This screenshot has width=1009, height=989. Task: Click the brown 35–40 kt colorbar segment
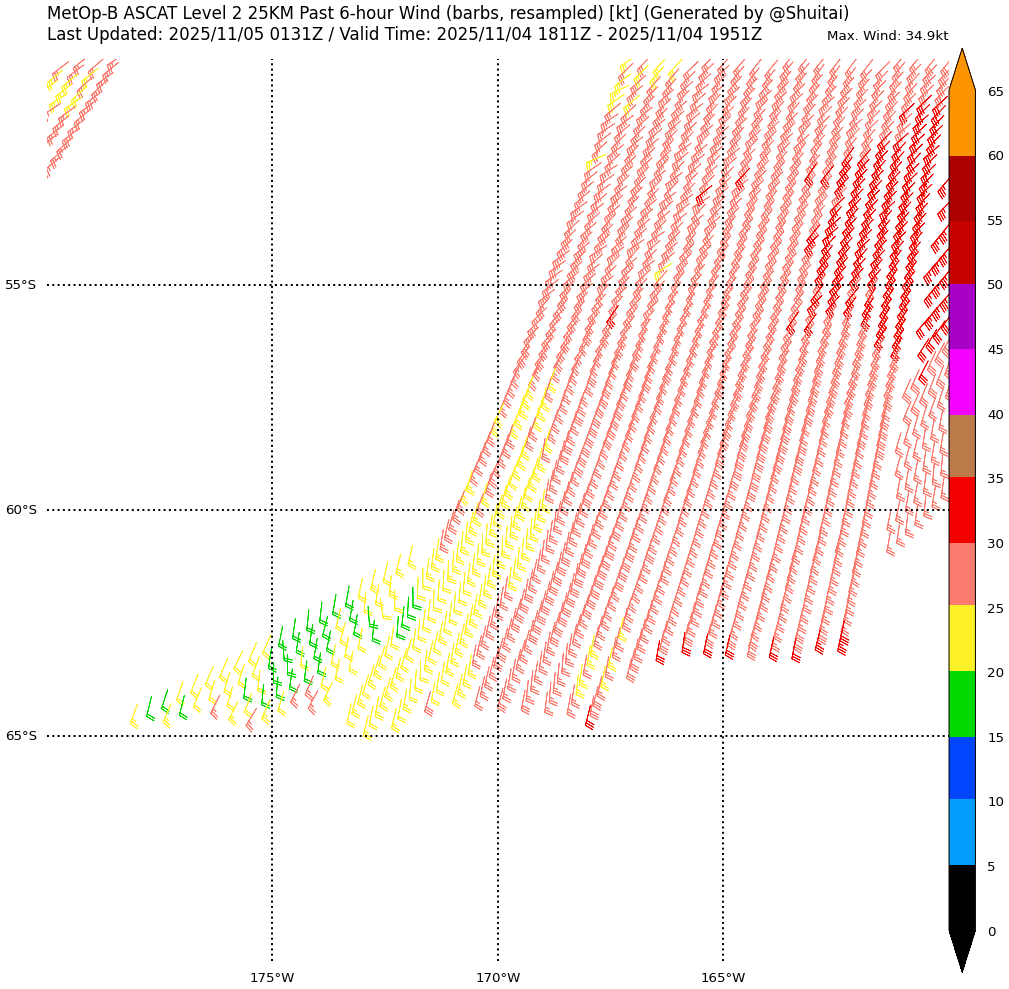[961, 446]
